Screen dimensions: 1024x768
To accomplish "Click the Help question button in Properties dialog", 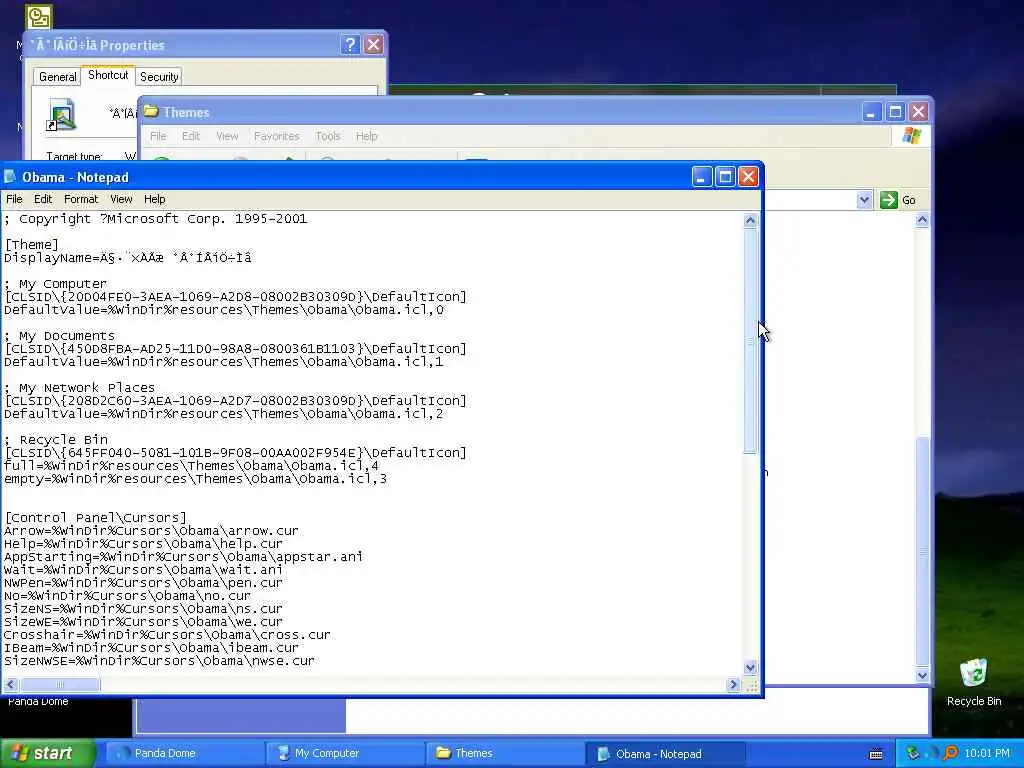I will (350, 44).
